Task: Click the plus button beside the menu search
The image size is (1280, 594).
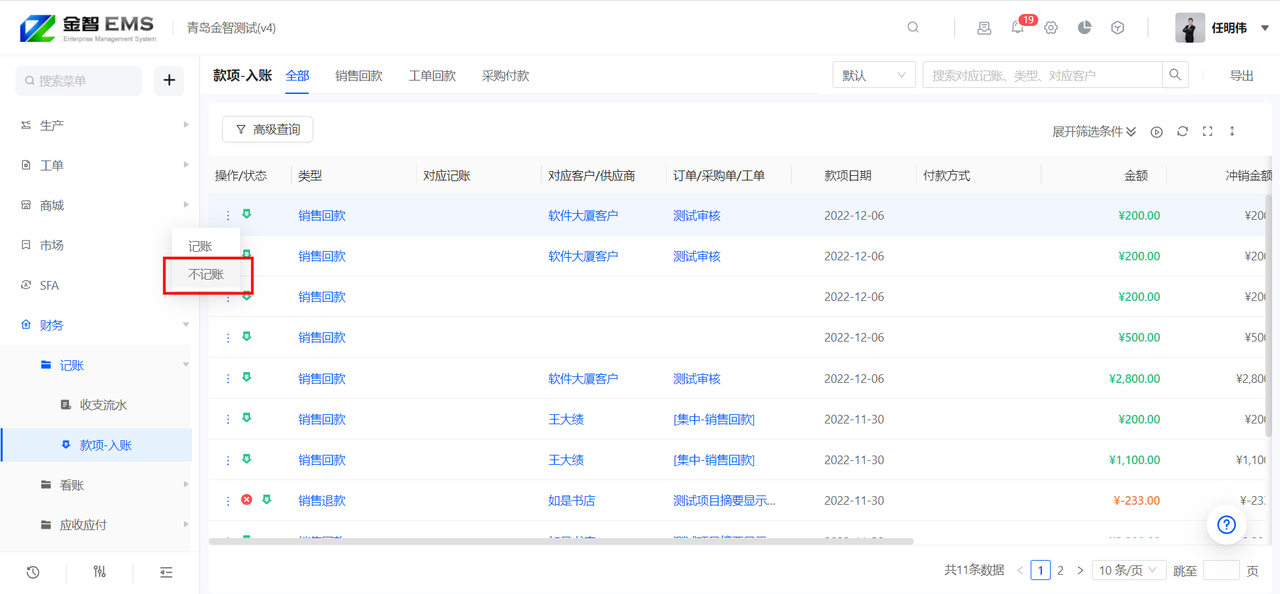Action: (x=169, y=80)
